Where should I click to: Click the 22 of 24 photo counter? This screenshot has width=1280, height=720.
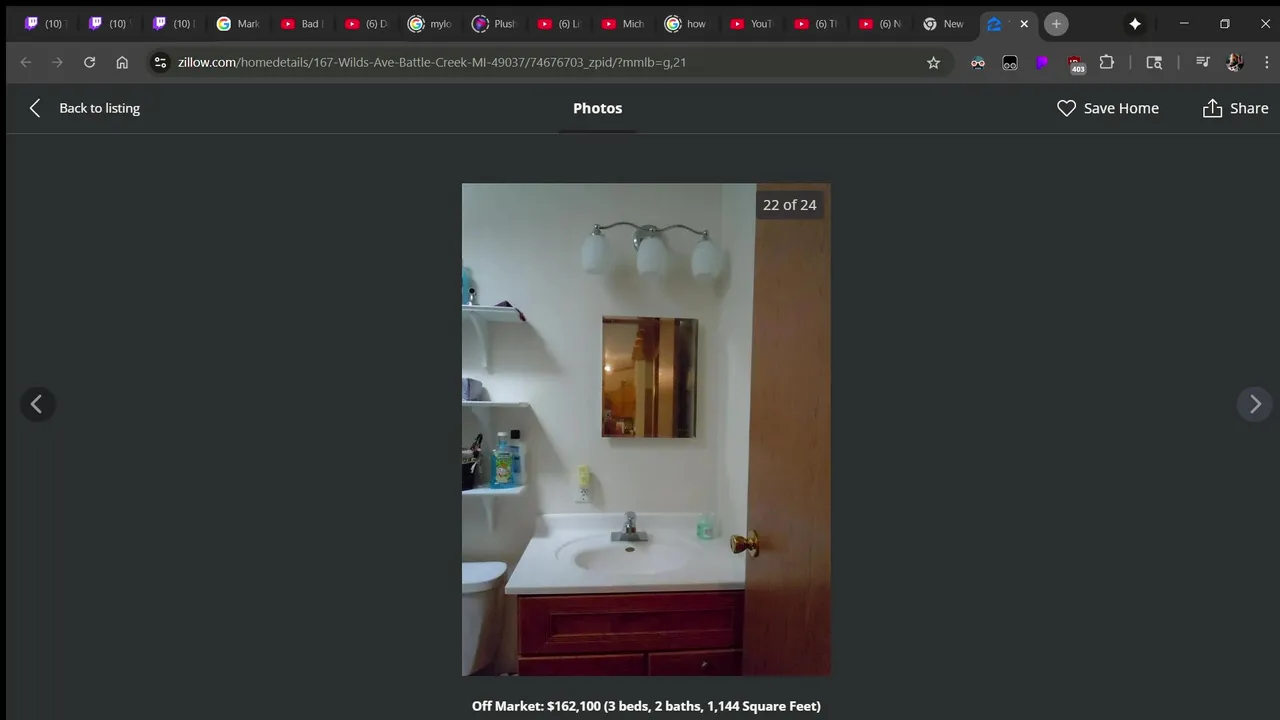789,205
